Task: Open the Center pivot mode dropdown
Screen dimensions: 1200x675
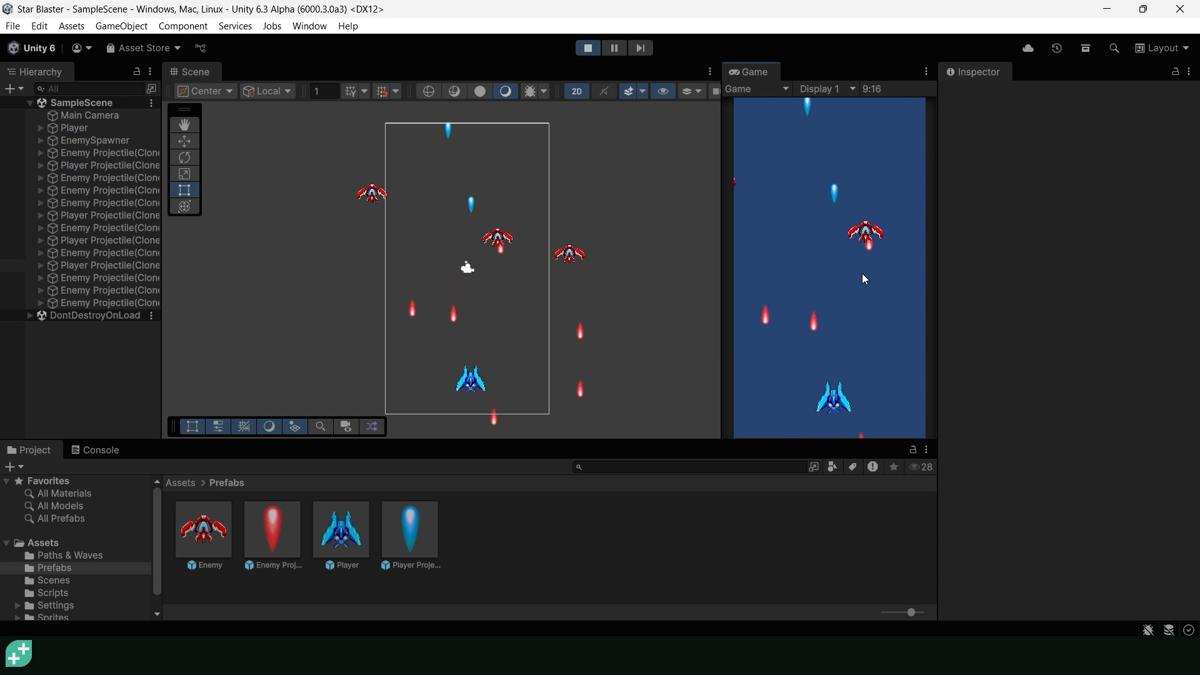Action: (203, 90)
